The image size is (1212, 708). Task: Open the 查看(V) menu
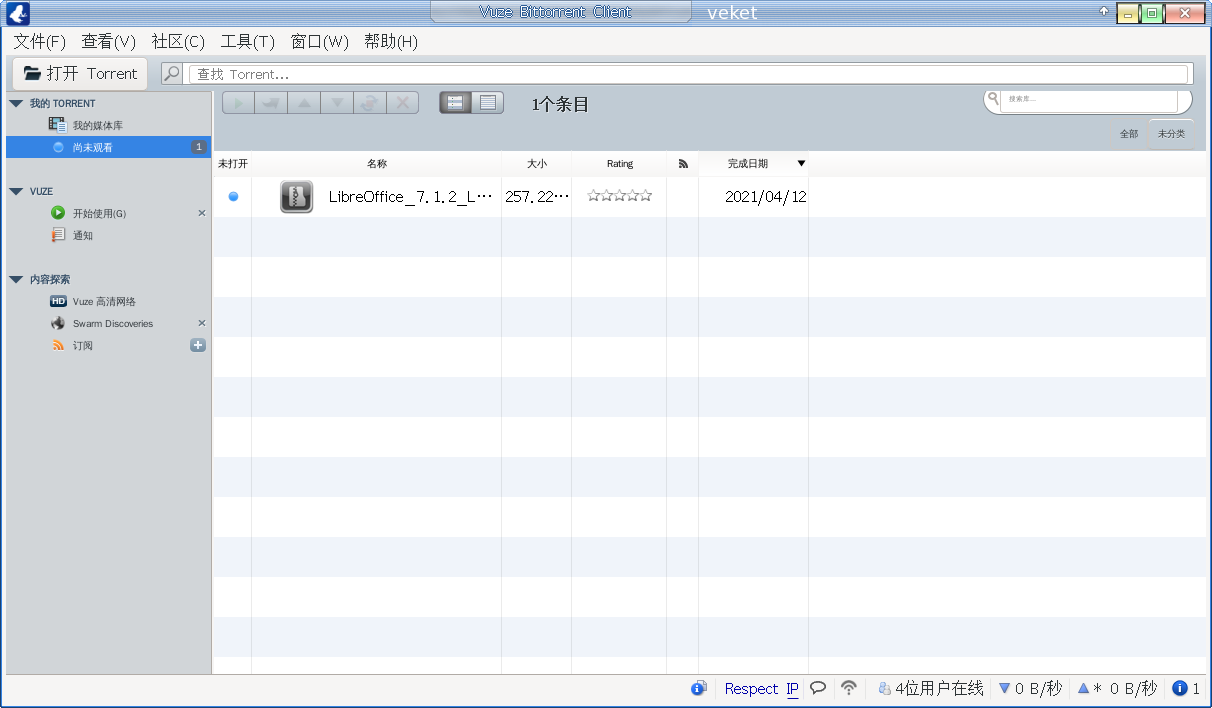[x=109, y=42]
